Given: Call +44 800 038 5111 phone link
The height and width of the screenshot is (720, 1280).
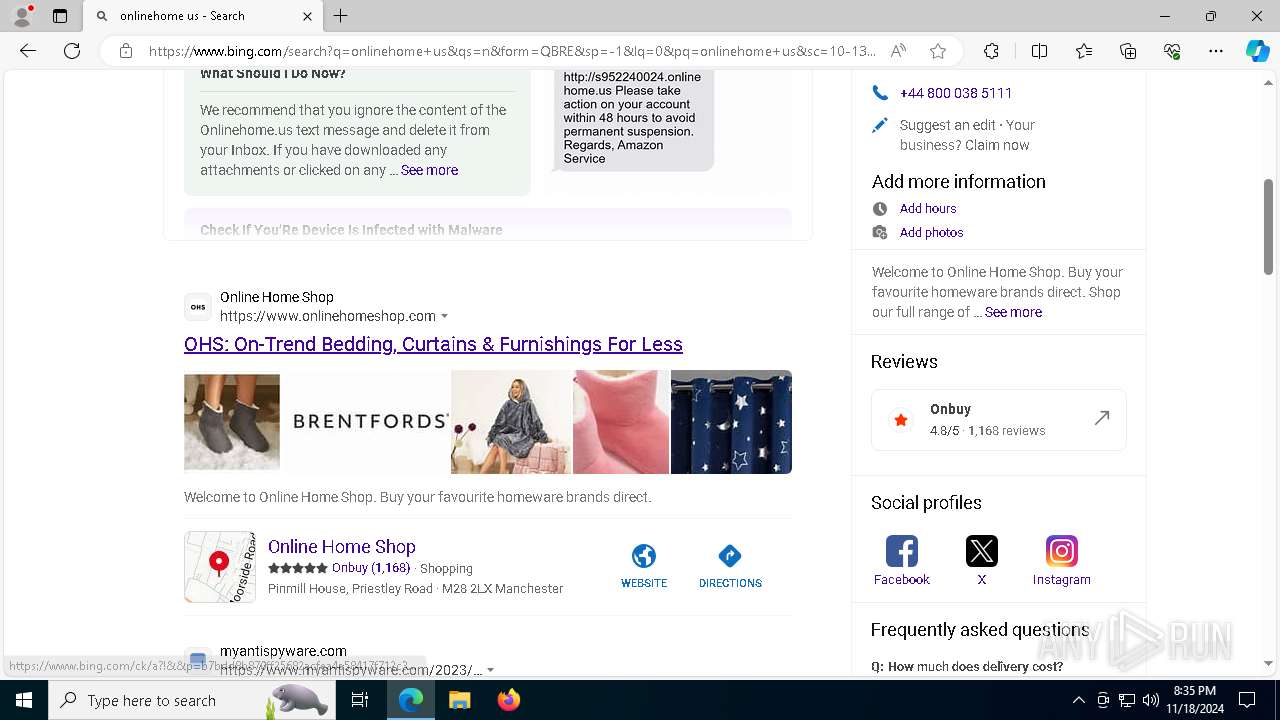Looking at the screenshot, I should pos(956,93).
